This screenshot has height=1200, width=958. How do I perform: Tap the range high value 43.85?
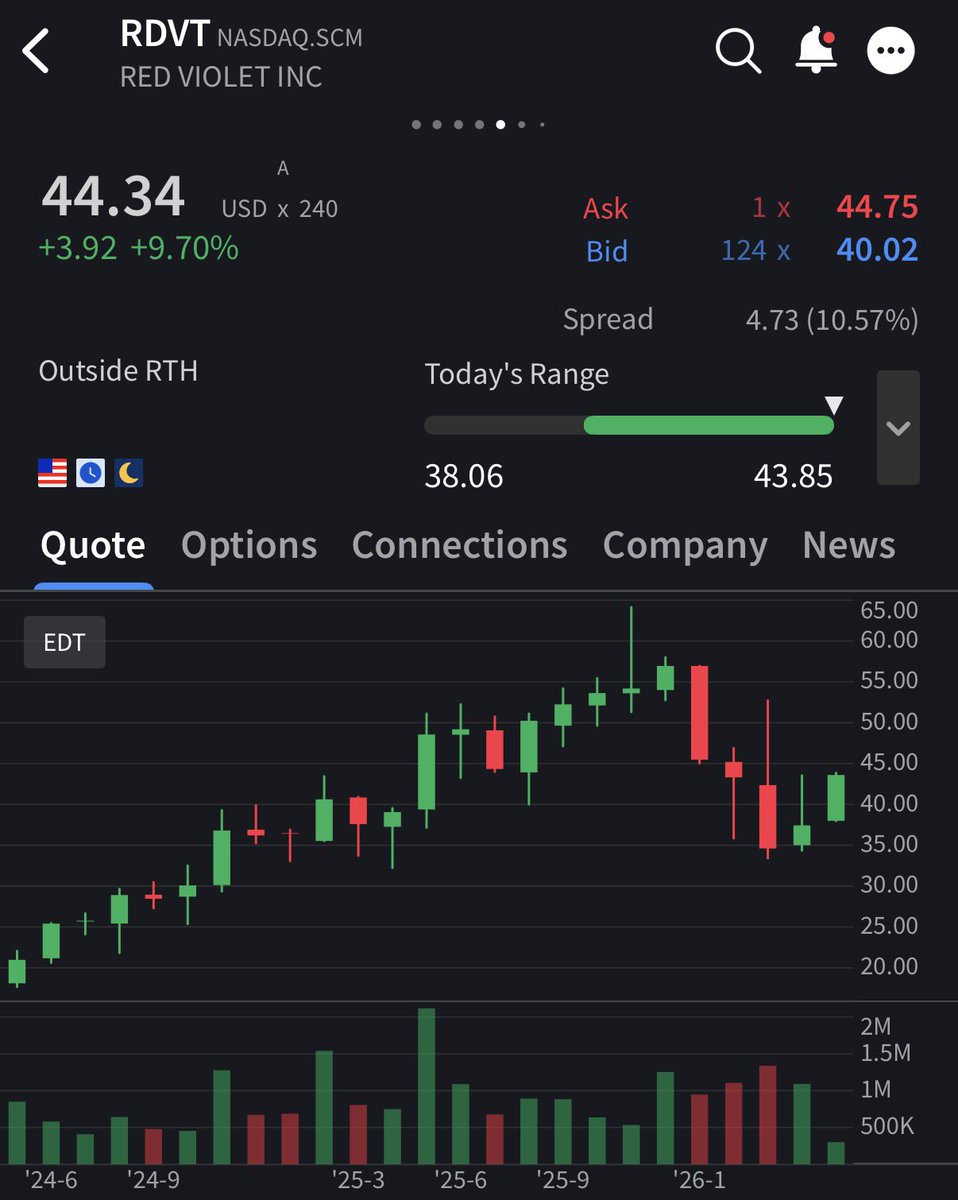[x=793, y=476]
